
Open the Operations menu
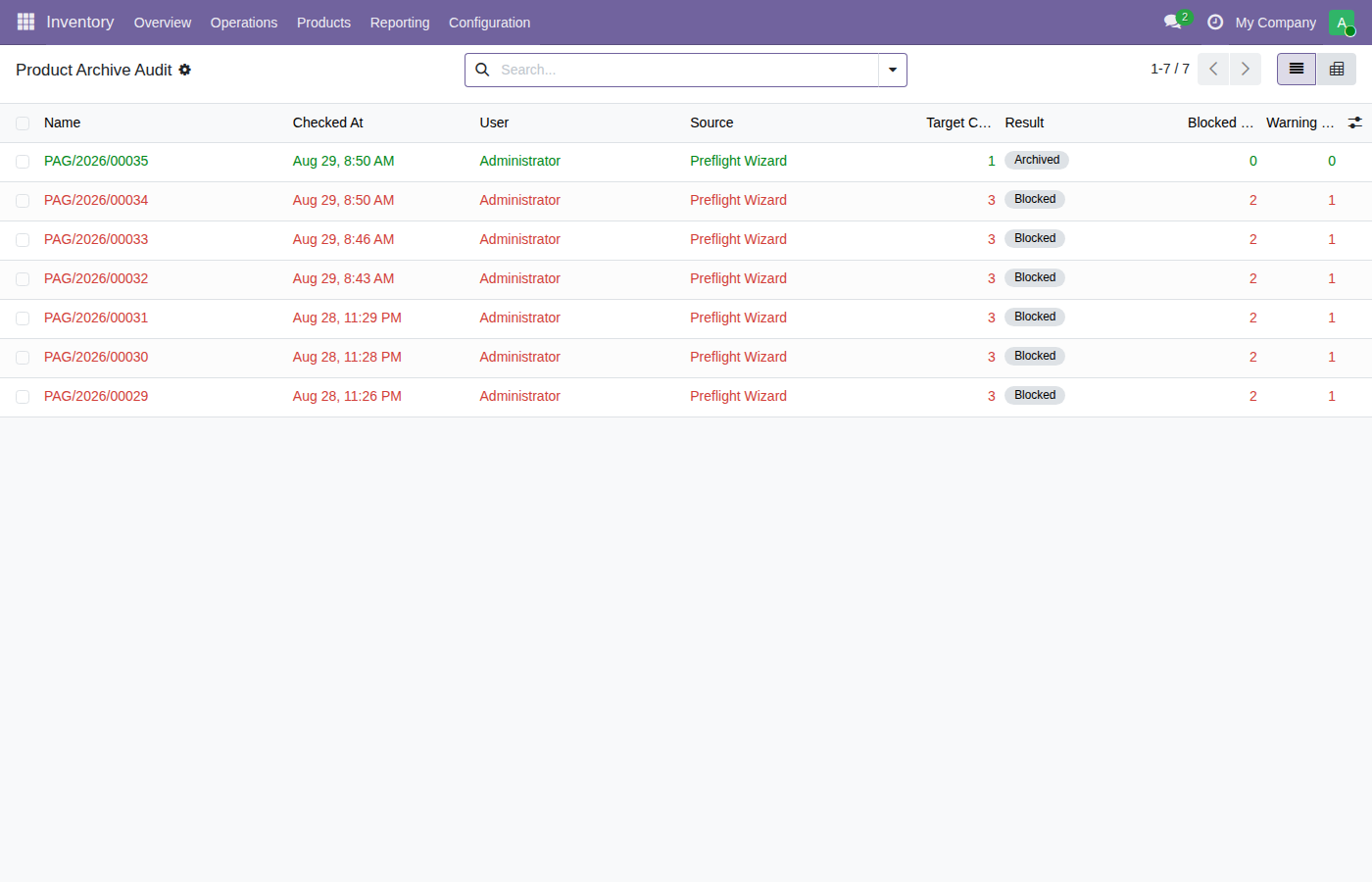click(244, 23)
